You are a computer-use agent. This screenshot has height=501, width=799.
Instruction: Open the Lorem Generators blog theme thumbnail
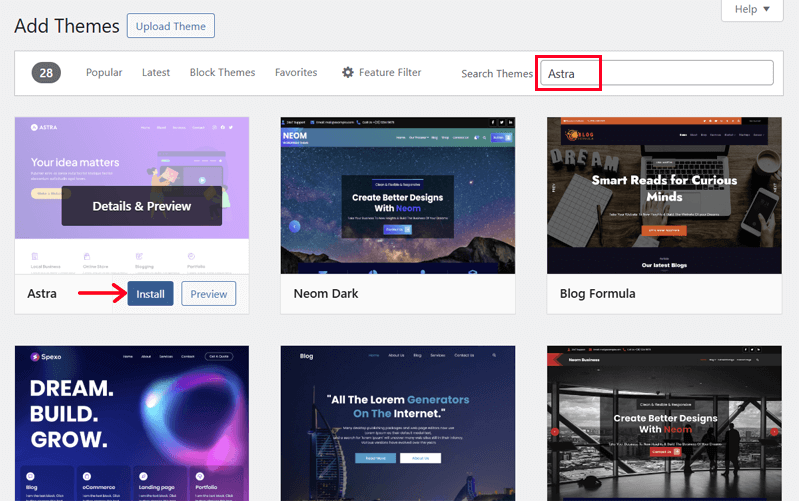[x=397, y=423]
